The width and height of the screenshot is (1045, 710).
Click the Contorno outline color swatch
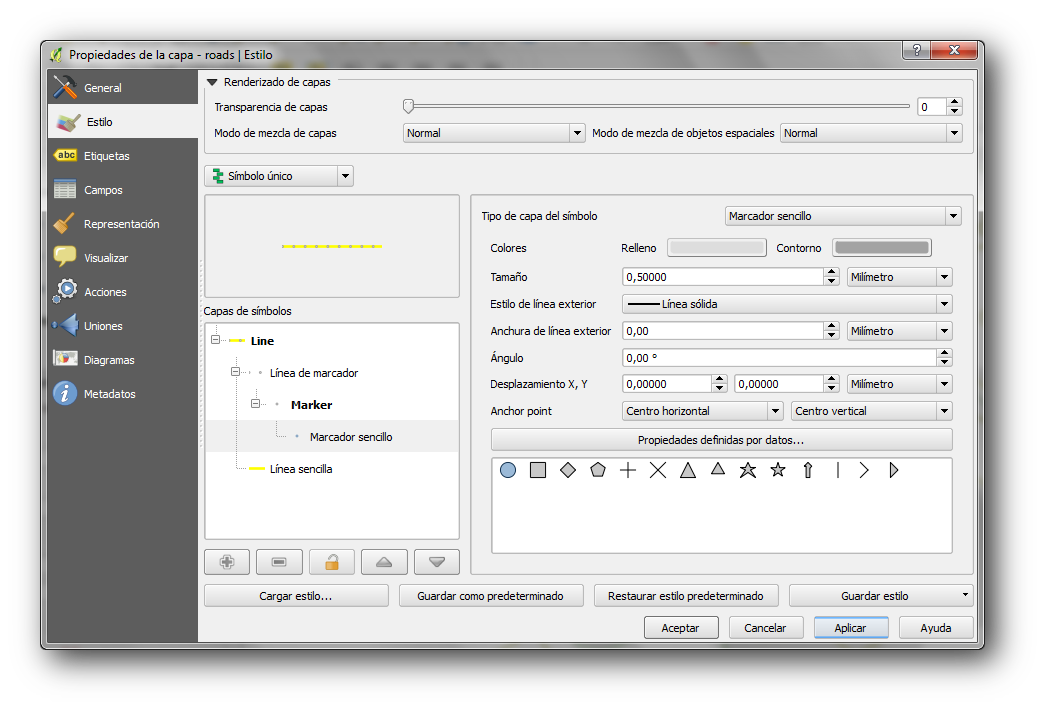click(x=882, y=248)
